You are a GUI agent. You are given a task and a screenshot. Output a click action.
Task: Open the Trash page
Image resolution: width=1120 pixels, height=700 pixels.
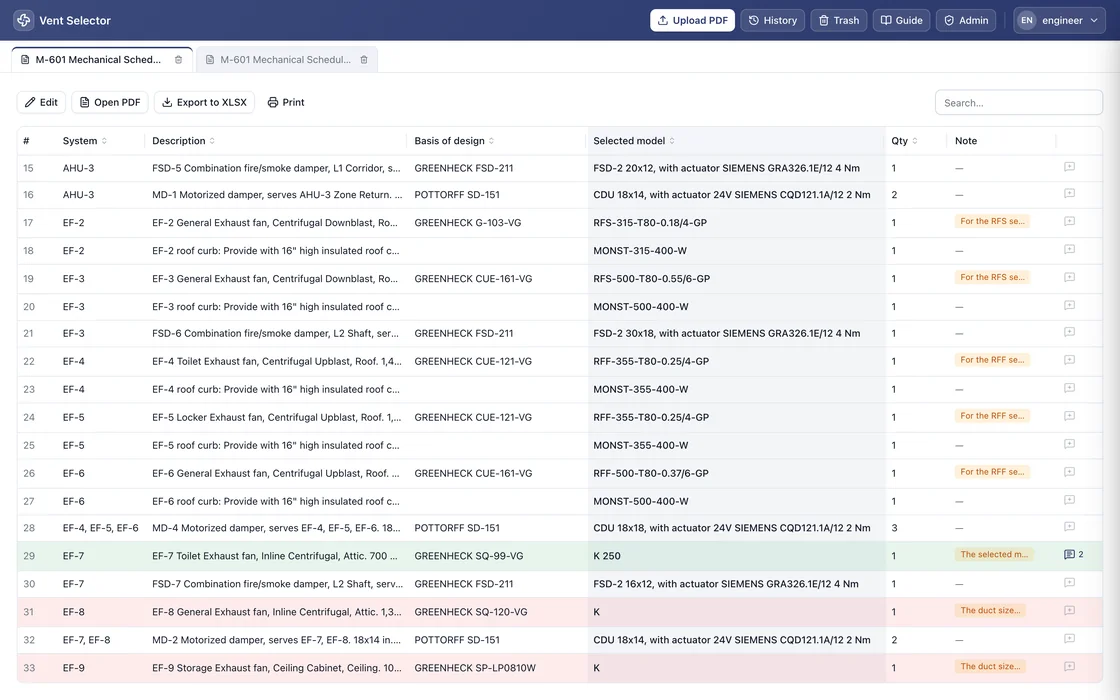click(839, 21)
